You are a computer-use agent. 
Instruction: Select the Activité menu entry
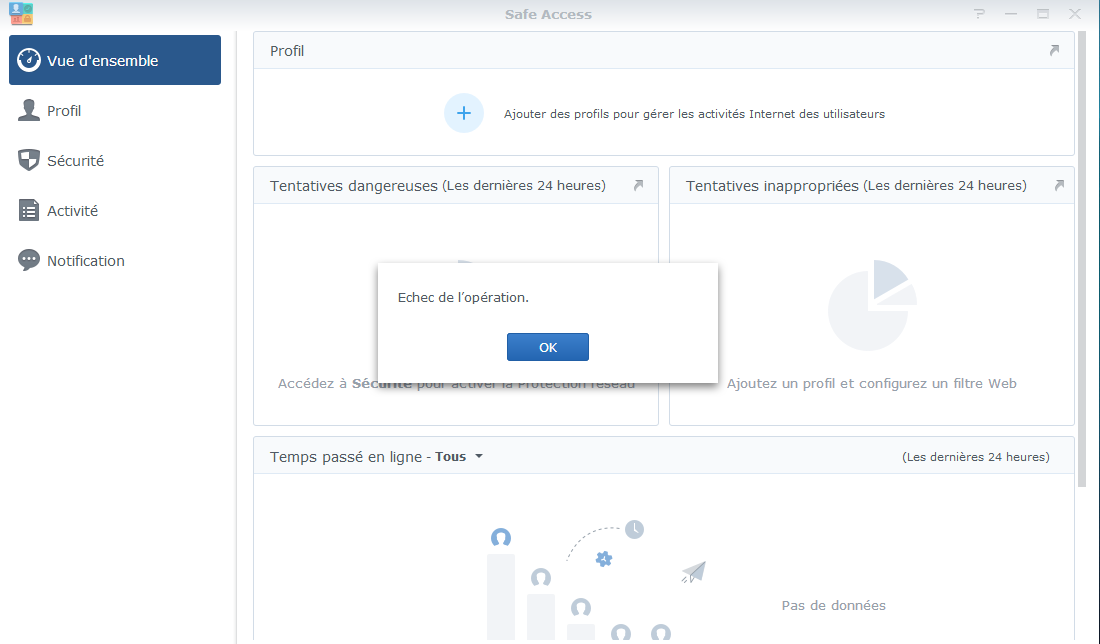pos(72,210)
